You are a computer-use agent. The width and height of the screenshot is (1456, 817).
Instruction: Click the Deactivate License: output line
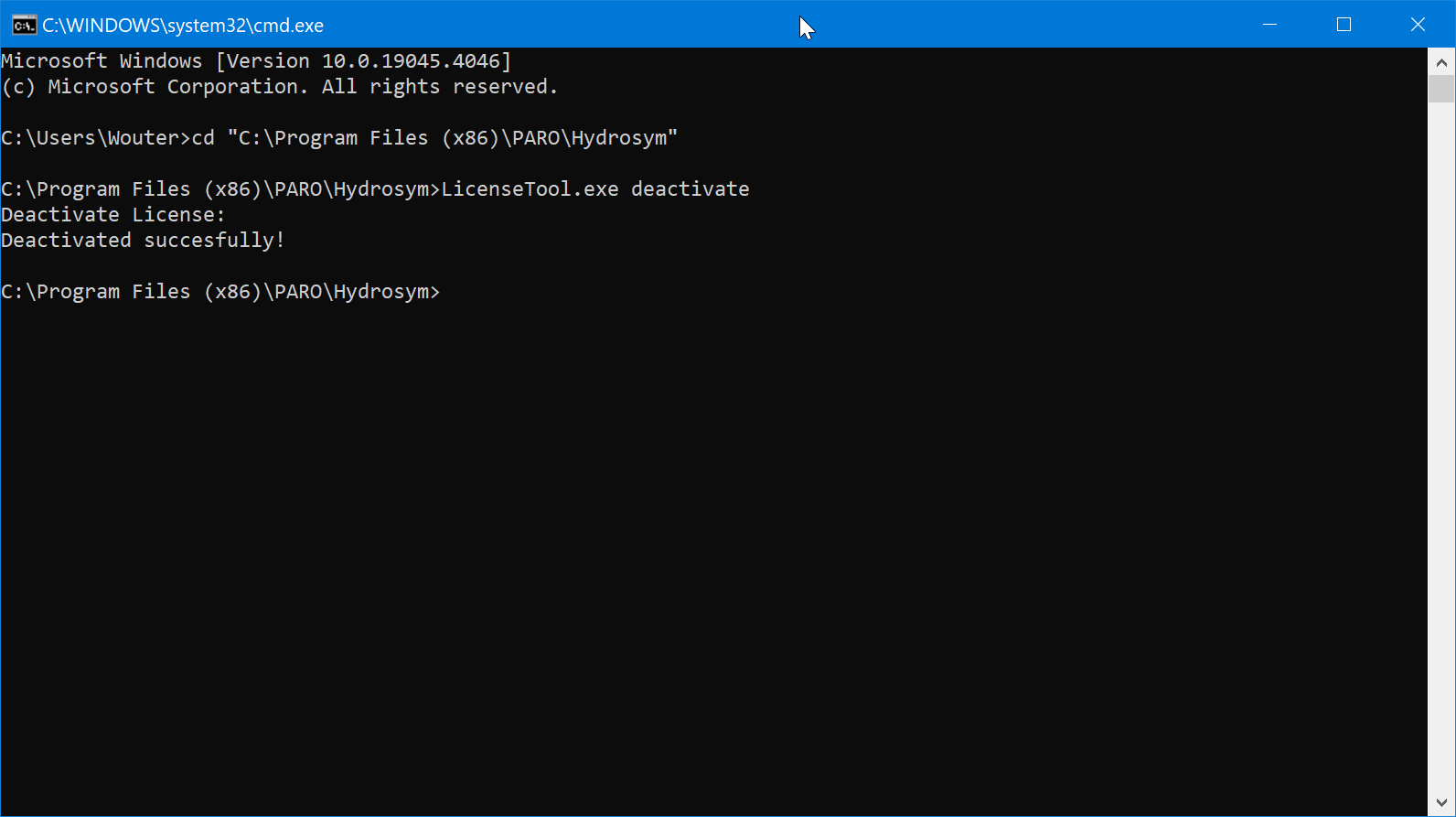point(112,214)
